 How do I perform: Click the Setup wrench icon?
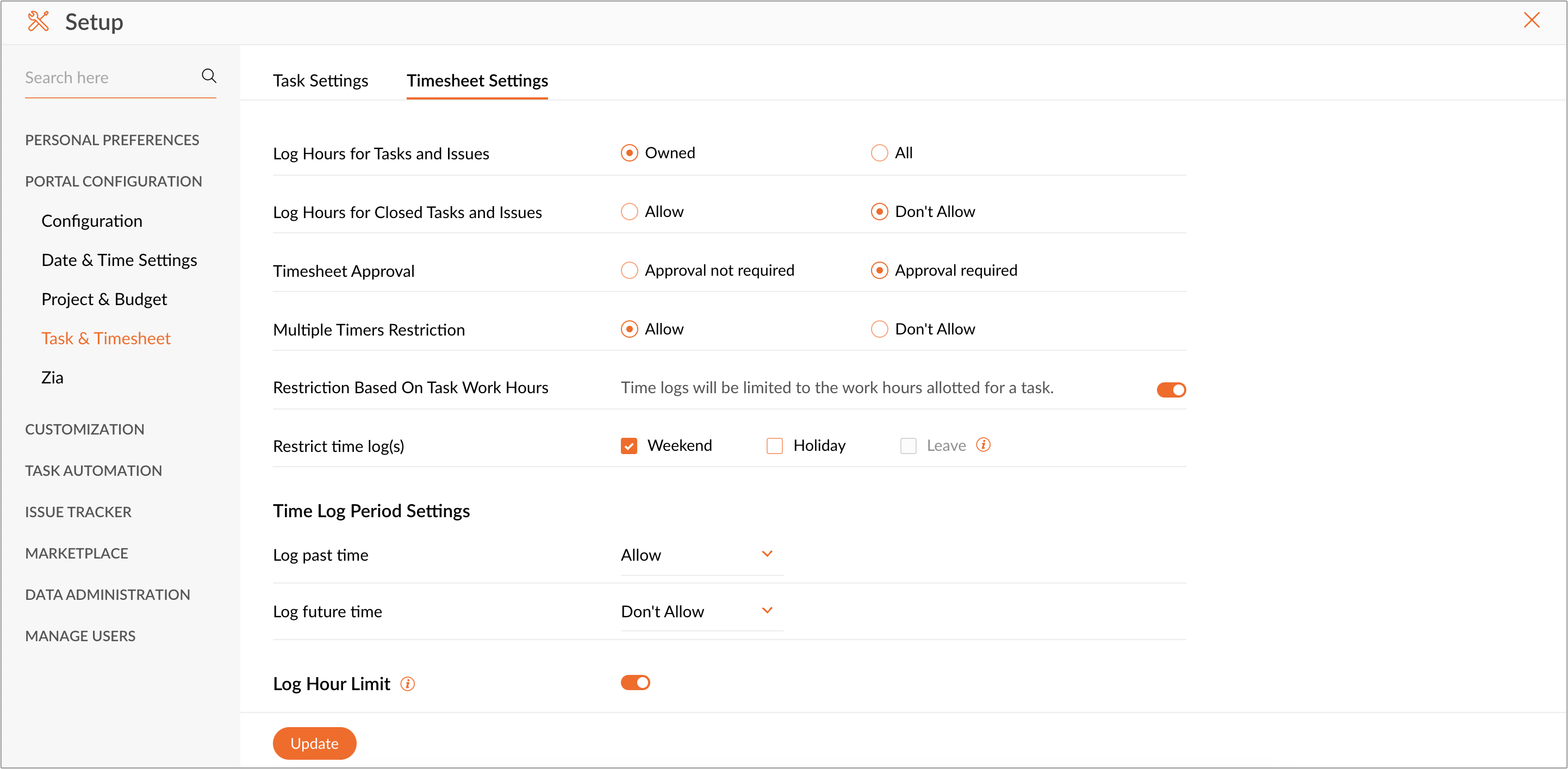pos(39,21)
